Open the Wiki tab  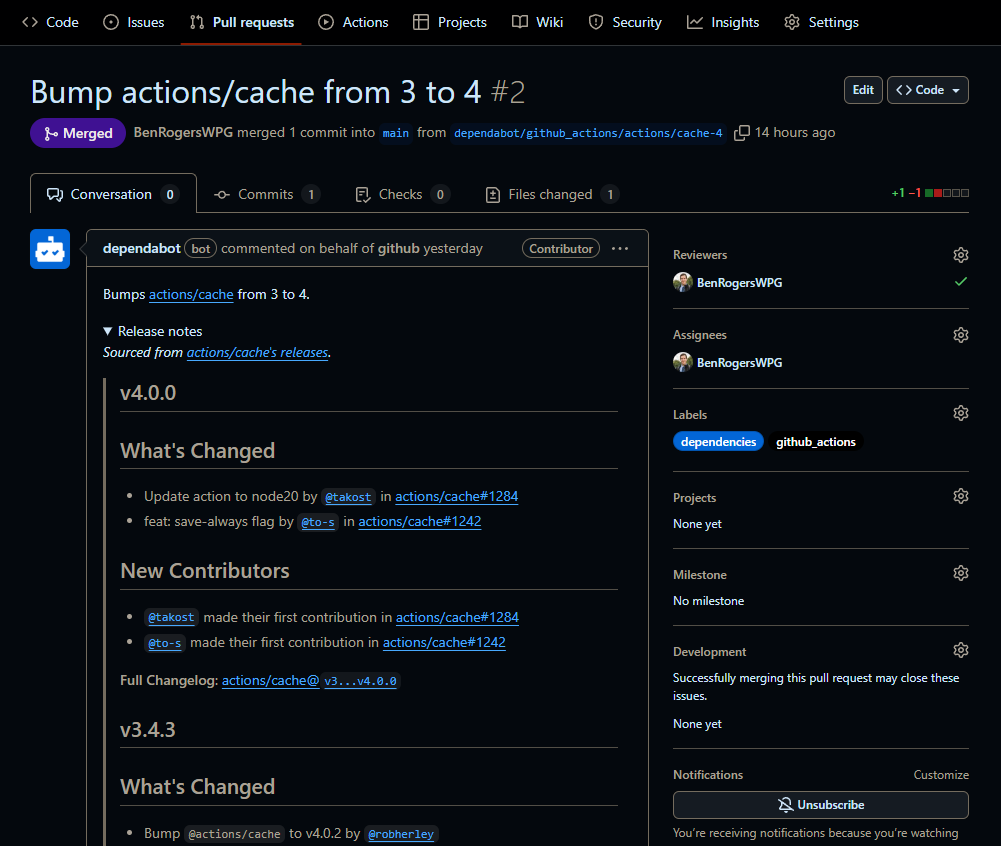click(538, 22)
